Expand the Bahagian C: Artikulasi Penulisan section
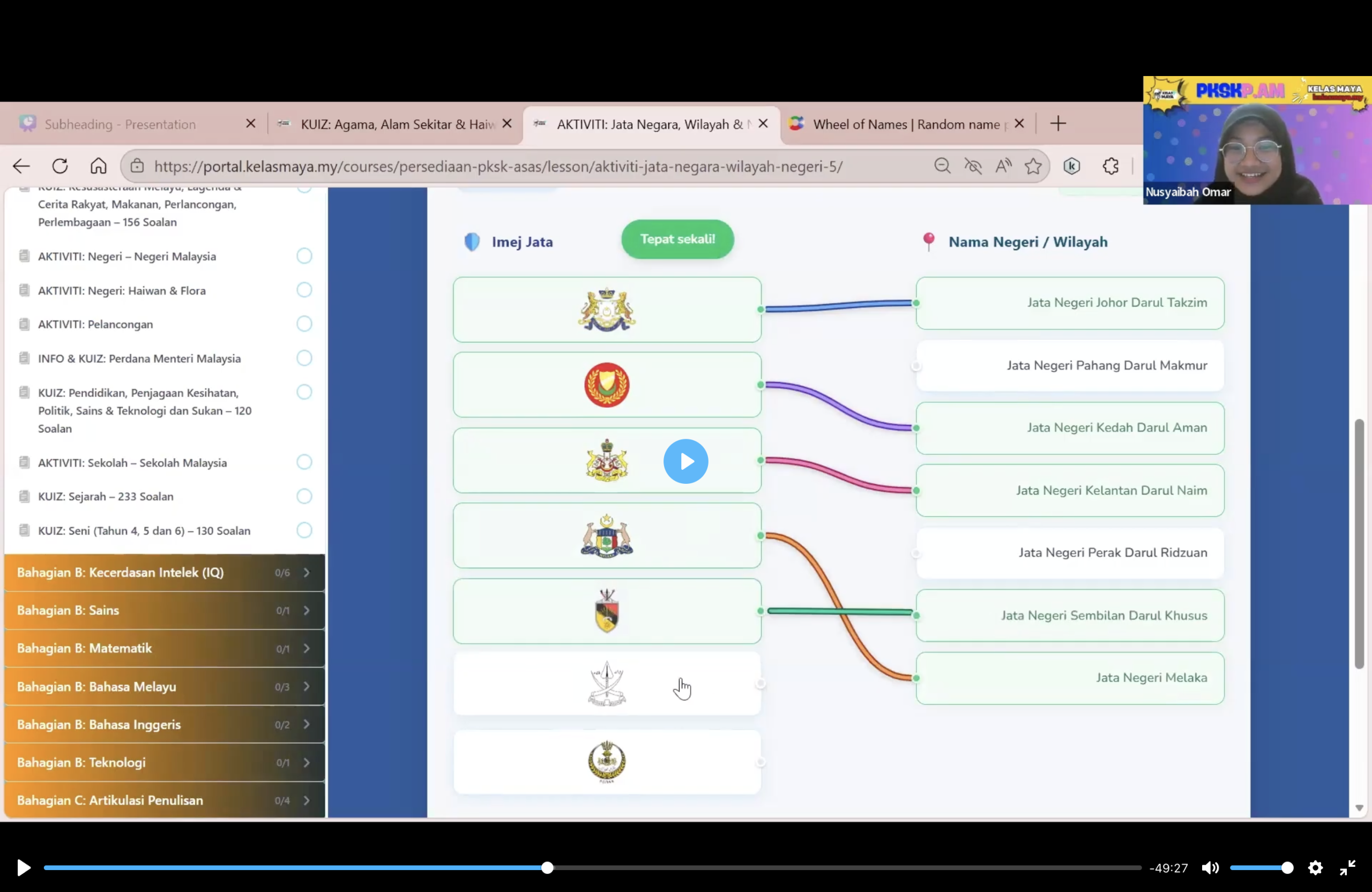Viewport: 1372px width, 892px height. pyautogui.click(x=165, y=800)
